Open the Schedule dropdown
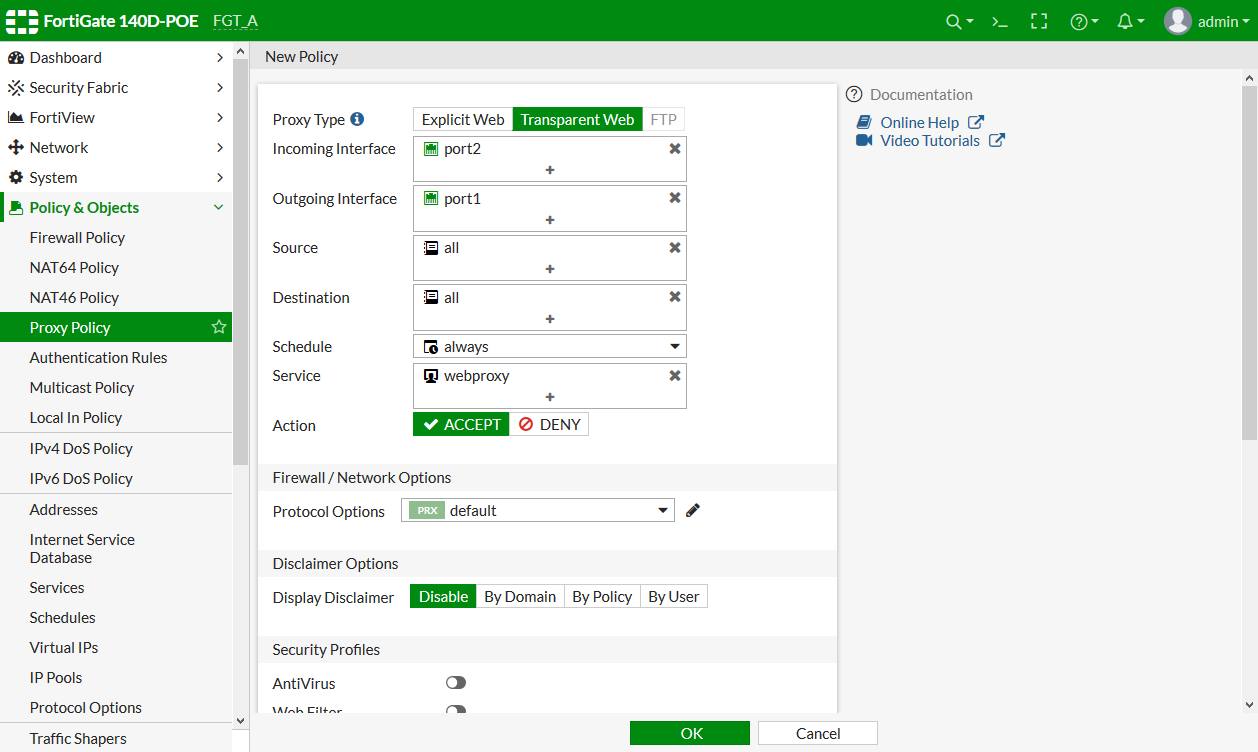The height and width of the screenshot is (752, 1258). pos(549,347)
